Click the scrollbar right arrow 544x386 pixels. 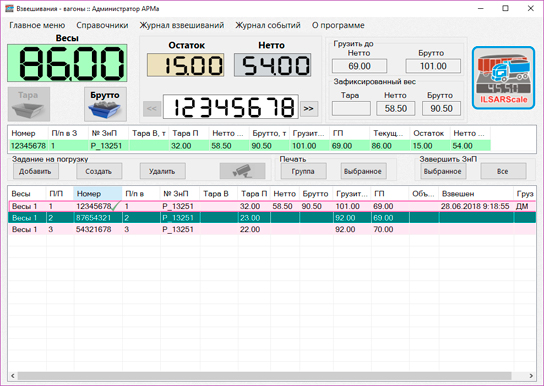click(531, 376)
